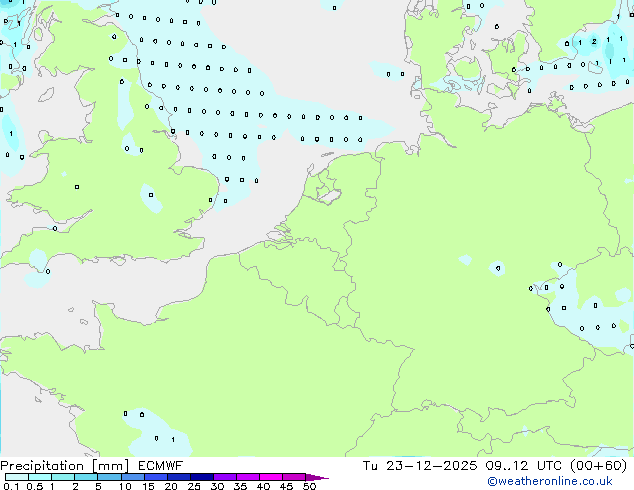Choose the 25–30 mm navy legend swatch
This screenshot has width=634, height=490.
click(201, 477)
